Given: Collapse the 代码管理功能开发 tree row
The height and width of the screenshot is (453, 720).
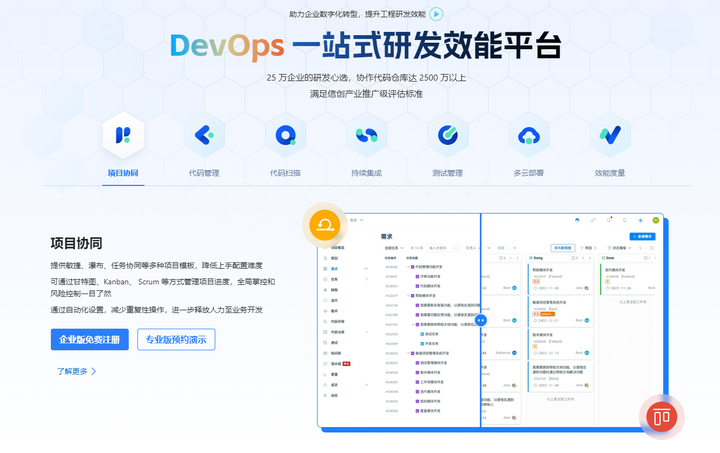Looking at the screenshot, I should coord(408,267).
